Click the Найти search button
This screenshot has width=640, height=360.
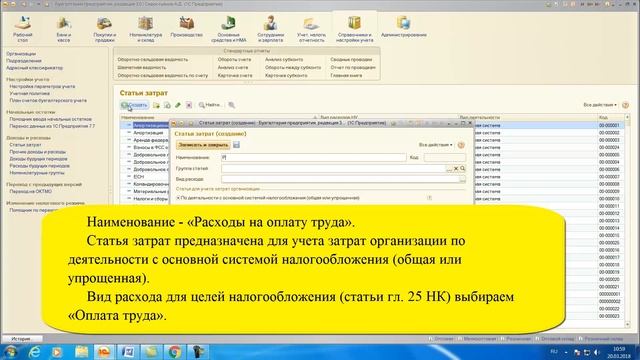[x=210, y=105]
